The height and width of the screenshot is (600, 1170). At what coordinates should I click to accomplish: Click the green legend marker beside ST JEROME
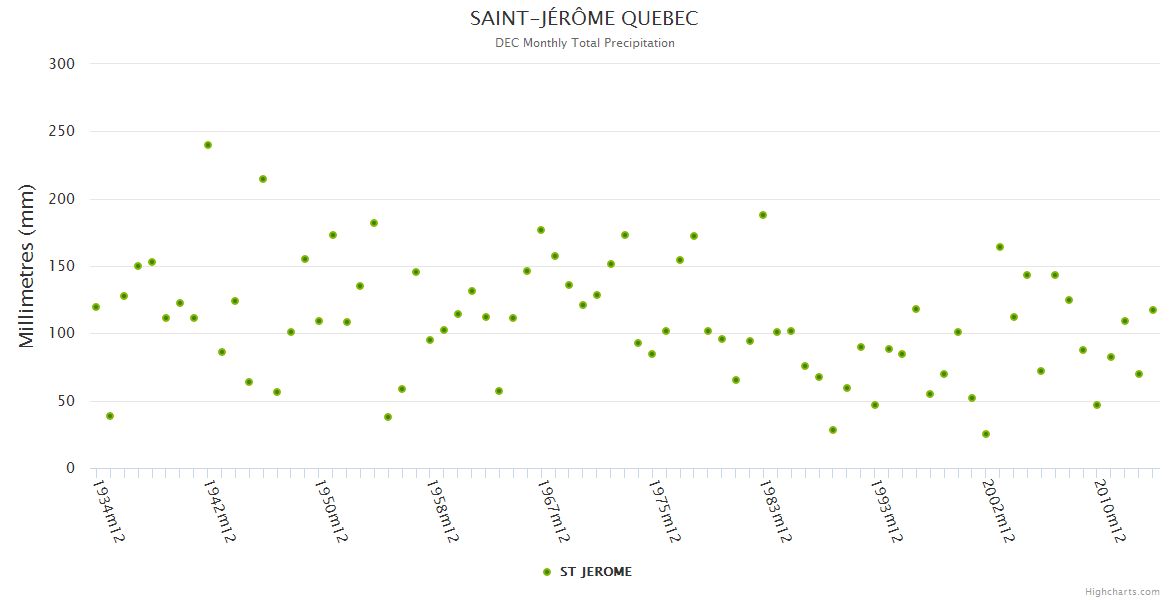coord(546,572)
